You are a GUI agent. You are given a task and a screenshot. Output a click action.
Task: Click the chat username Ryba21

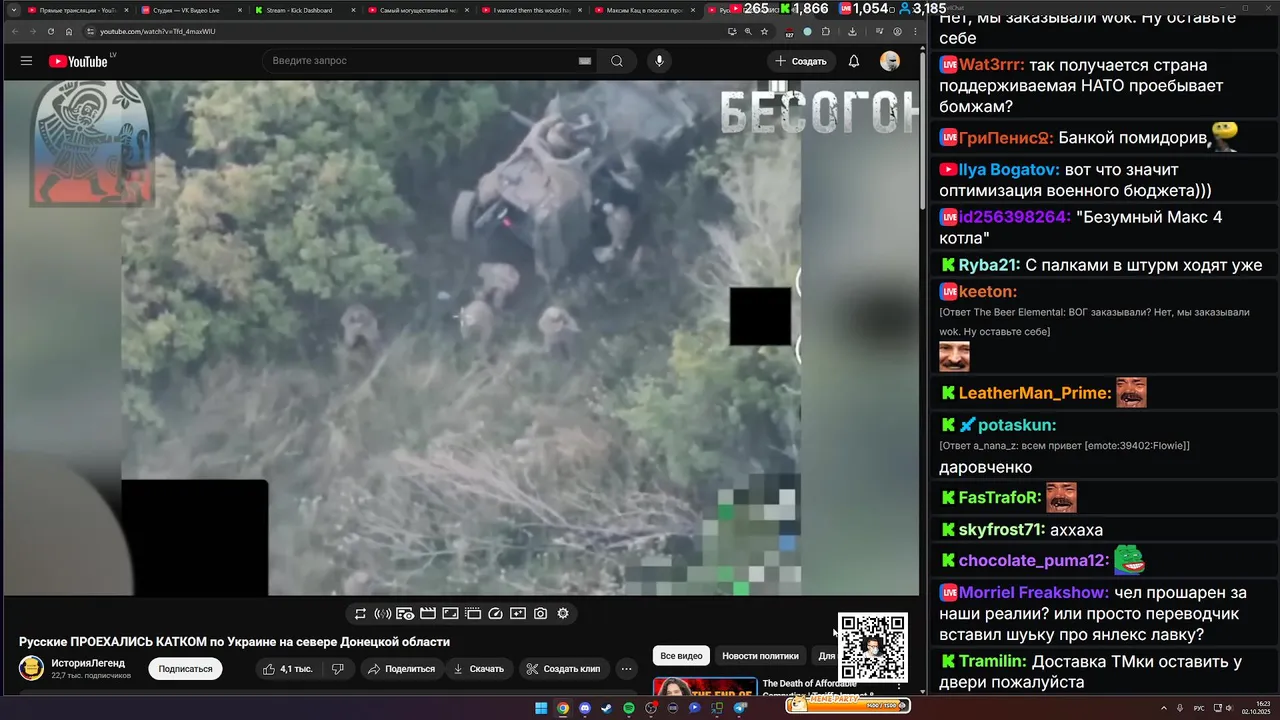pyautogui.click(x=988, y=265)
